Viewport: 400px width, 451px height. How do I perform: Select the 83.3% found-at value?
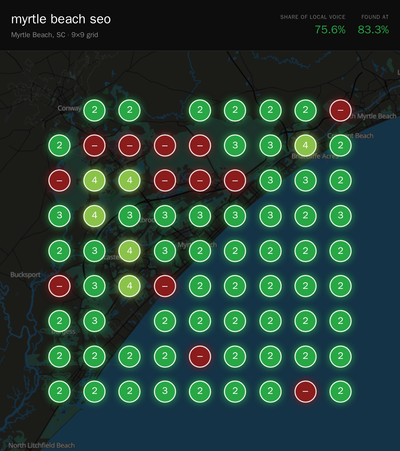[x=373, y=30]
